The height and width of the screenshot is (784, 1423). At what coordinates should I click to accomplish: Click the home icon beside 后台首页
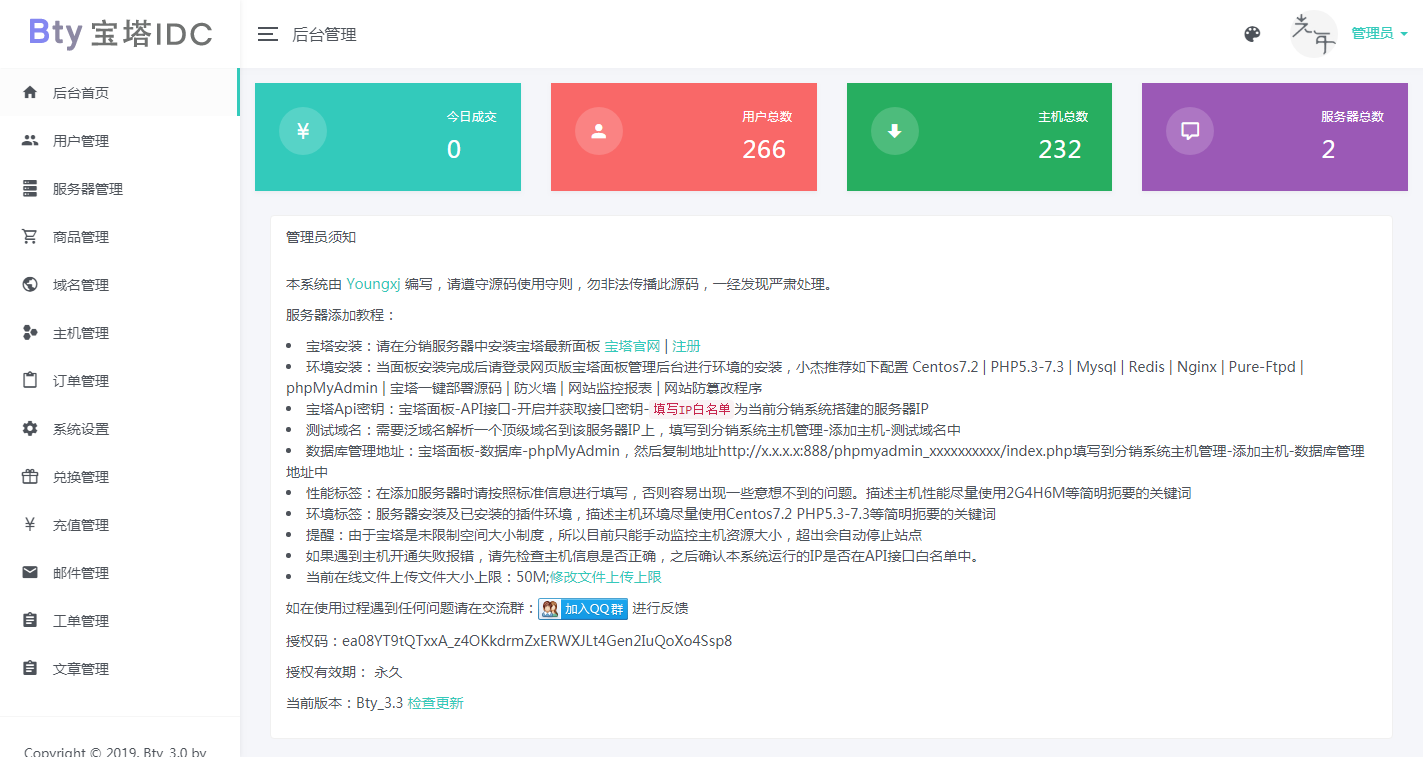pyautogui.click(x=30, y=92)
